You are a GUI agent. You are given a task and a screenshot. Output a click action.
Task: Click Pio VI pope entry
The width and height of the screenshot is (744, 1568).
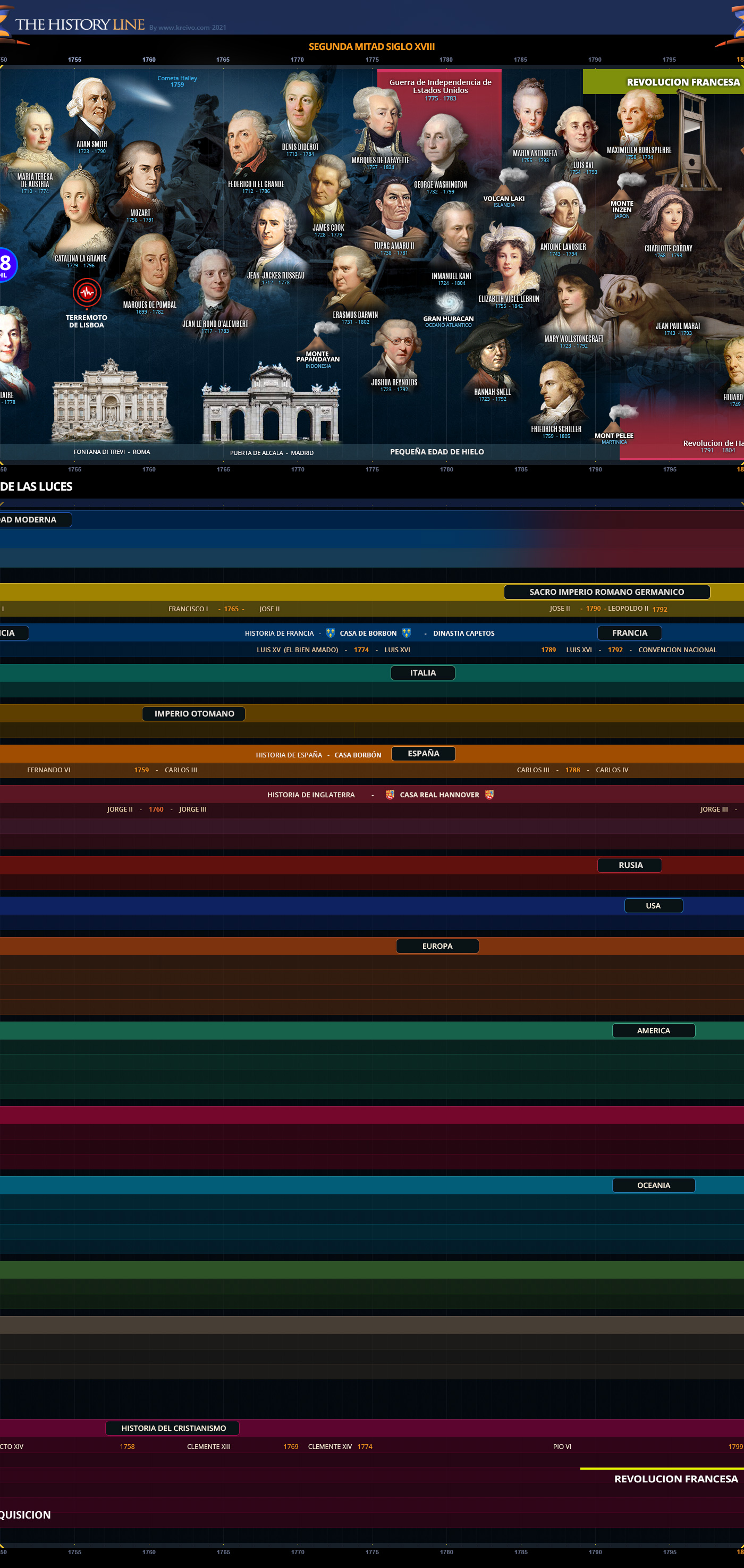(562, 1447)
